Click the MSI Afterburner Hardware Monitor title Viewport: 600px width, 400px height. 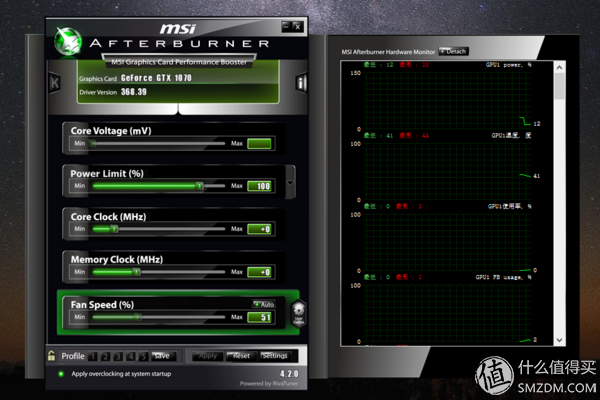388,52
